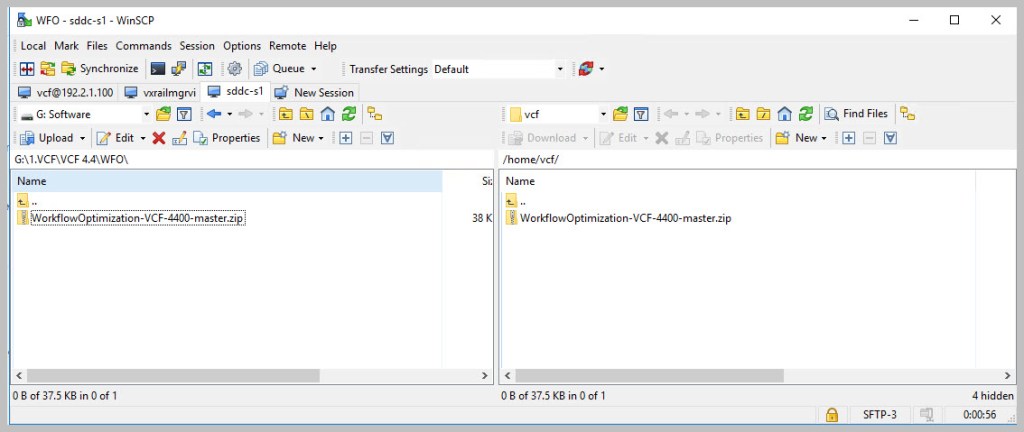Expand G: Software drive dropdown
The image size is (1024, 432).
pos(146,114)
